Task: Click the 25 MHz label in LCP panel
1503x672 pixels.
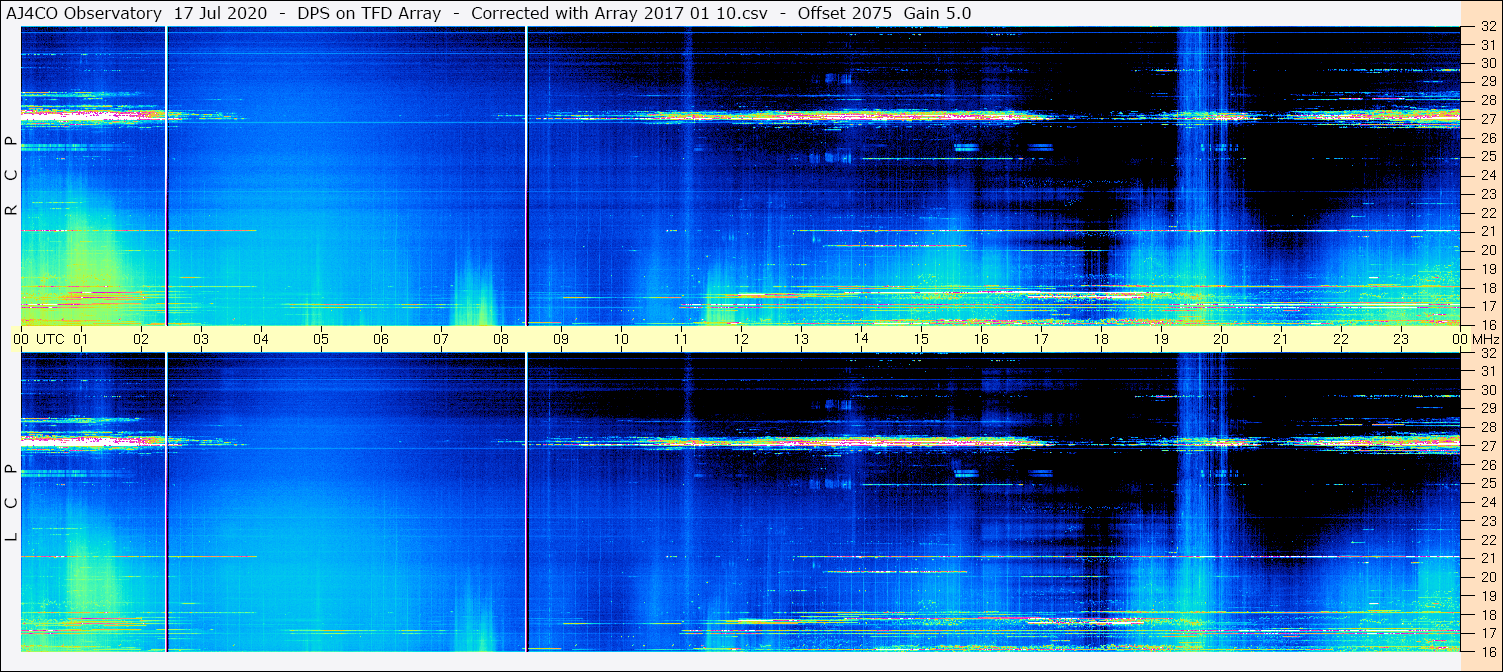Action: (1488, 483)
